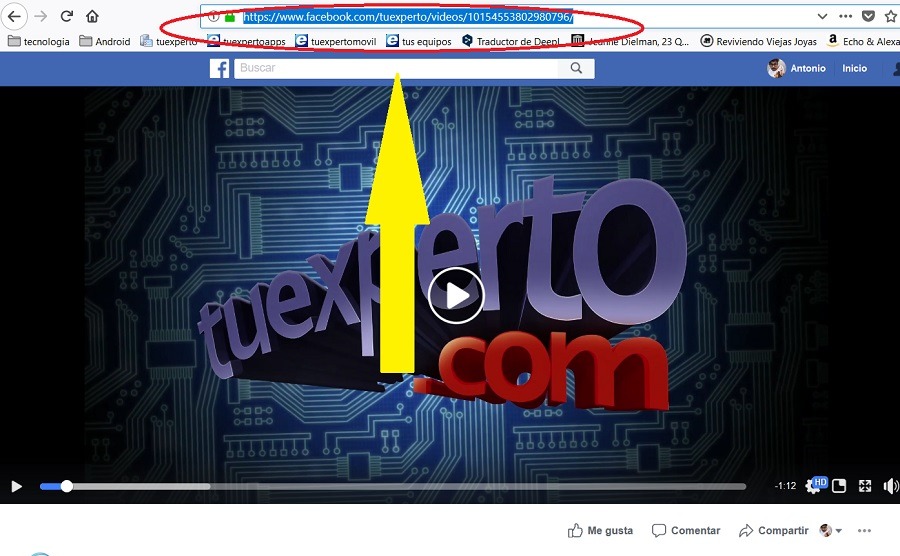900x556 pixels.
Task: Click the remaining time -1:12 label
Action: (x=785, y=486)
